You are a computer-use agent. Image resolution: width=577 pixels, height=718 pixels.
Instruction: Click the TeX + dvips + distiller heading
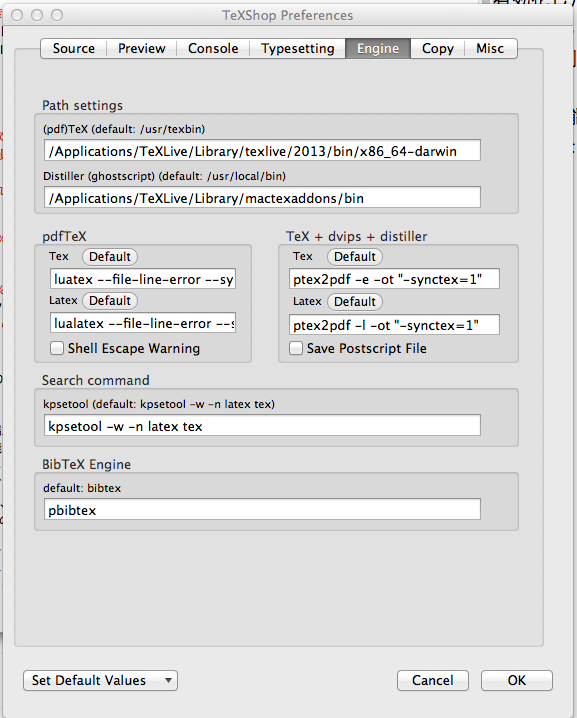[357, 236]
